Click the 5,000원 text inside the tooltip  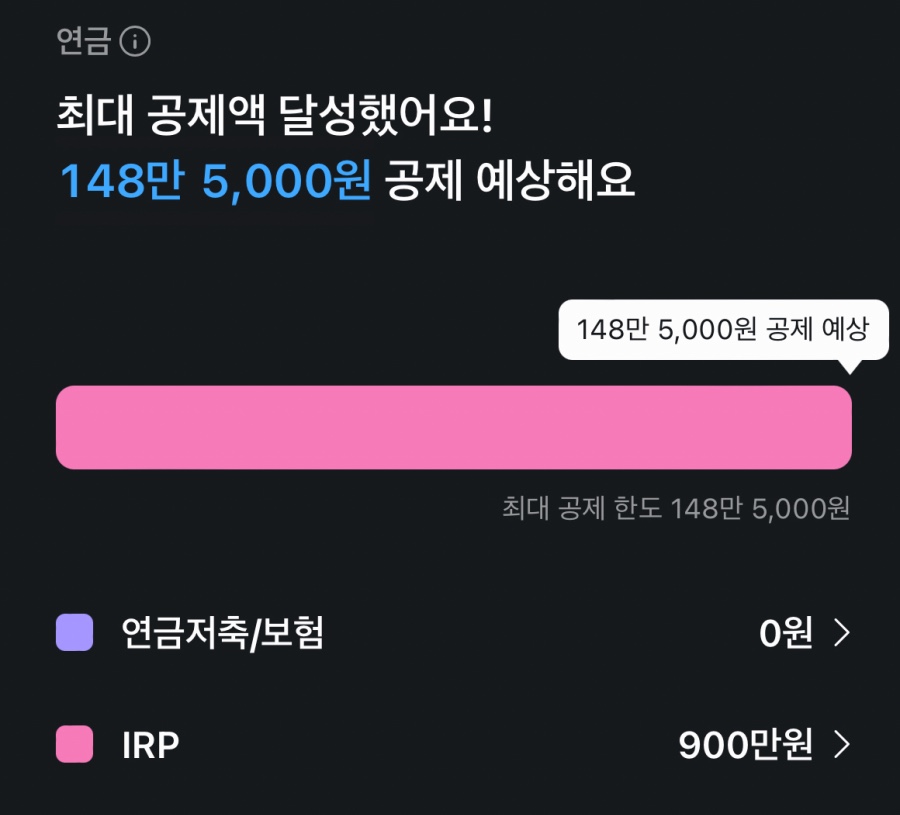[x=708, y=329]
